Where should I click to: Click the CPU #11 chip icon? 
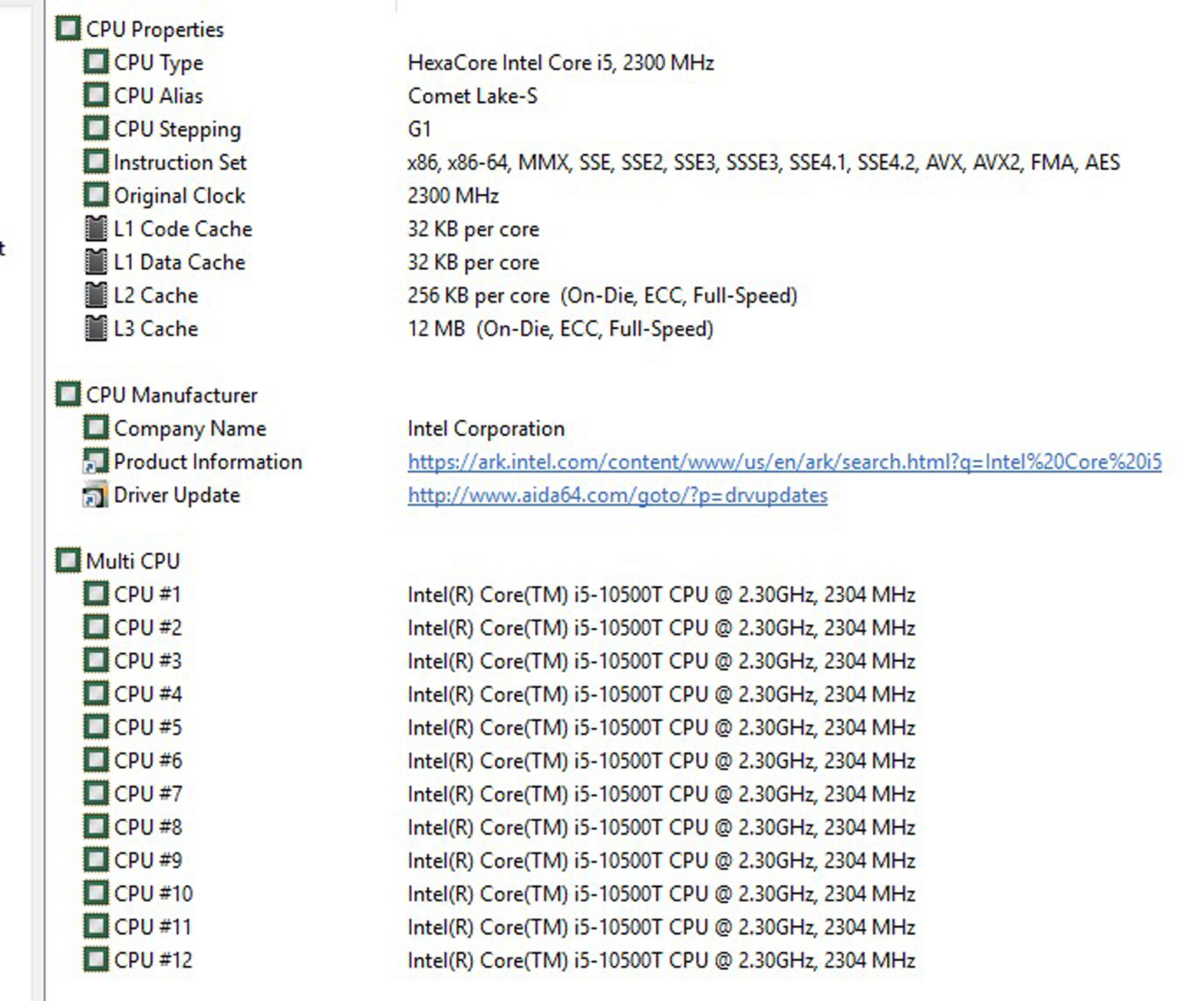96,927
